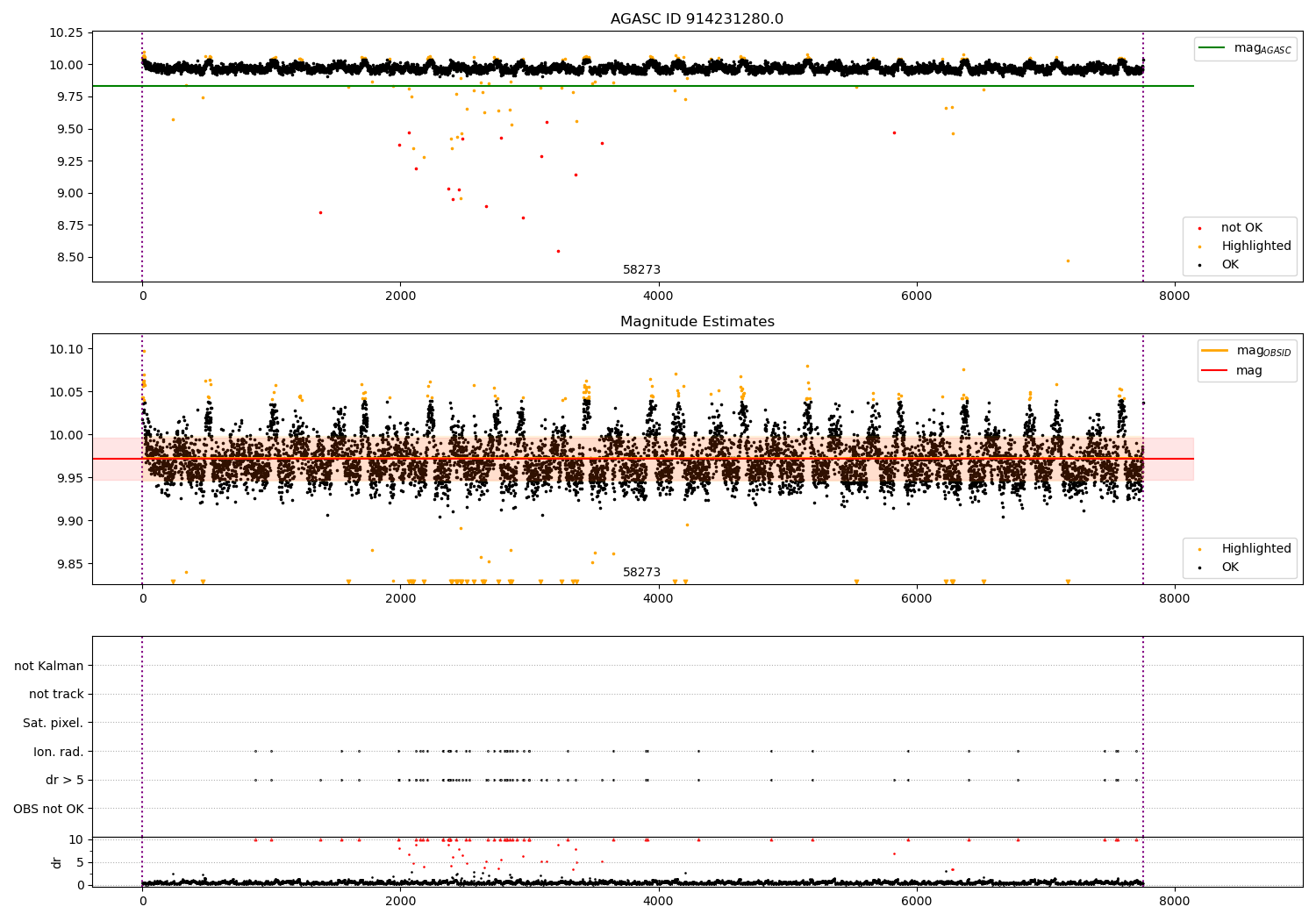Select the mag AGASC legend label in top plot

coord(1262,48)
